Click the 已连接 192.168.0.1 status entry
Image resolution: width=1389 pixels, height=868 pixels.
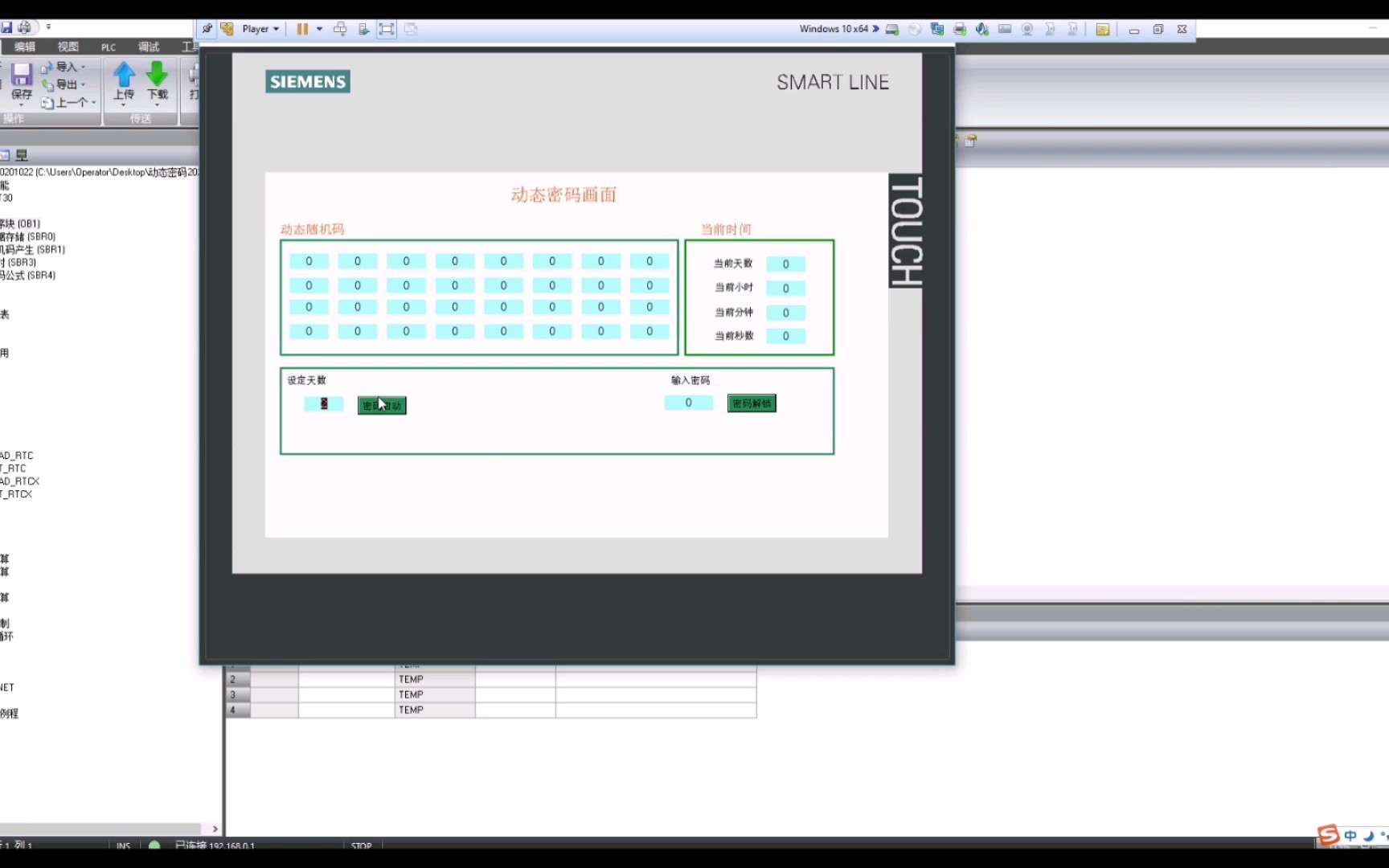[215, 845]
